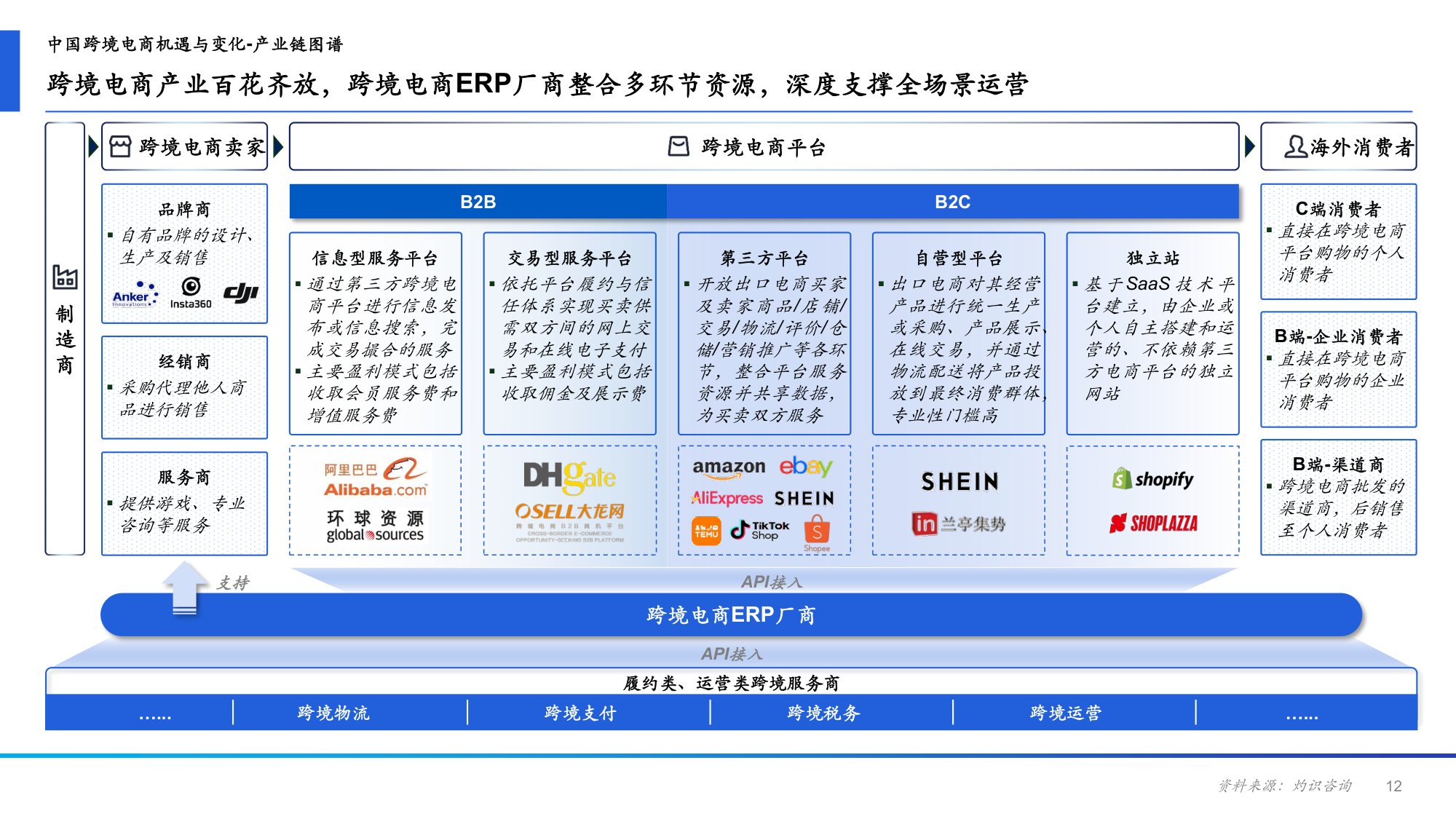Click the 海外消费者 header box

coord(1339,146)
